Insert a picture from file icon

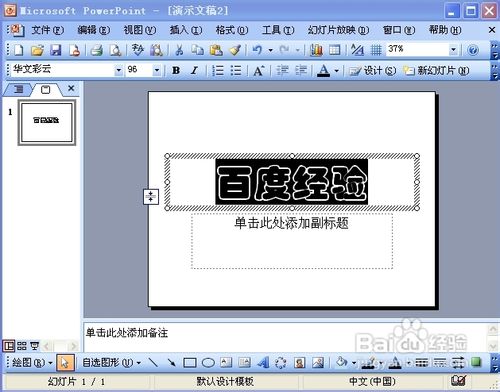[318, 362]
